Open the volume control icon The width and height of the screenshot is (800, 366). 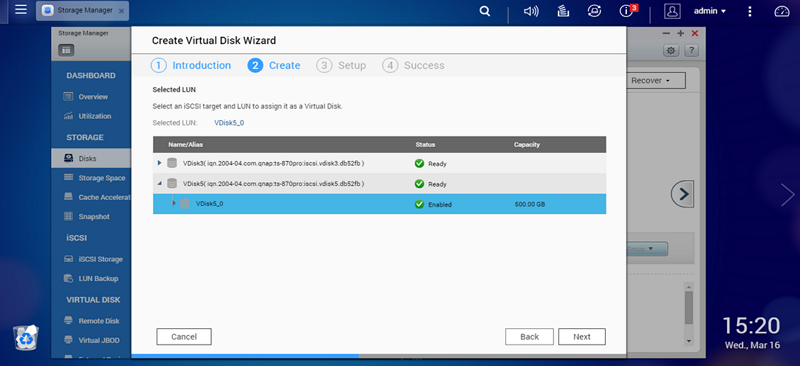pos(531,11)
